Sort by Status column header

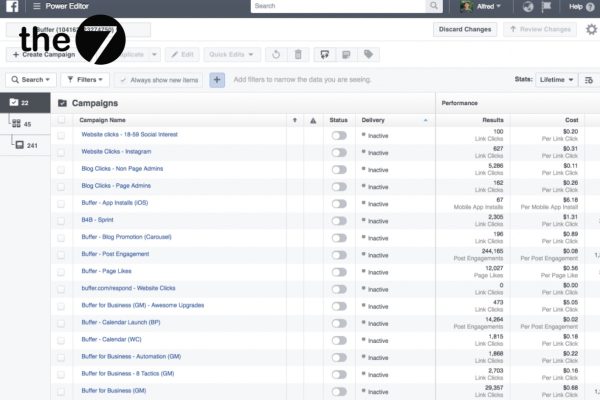(x=339, y=120)
